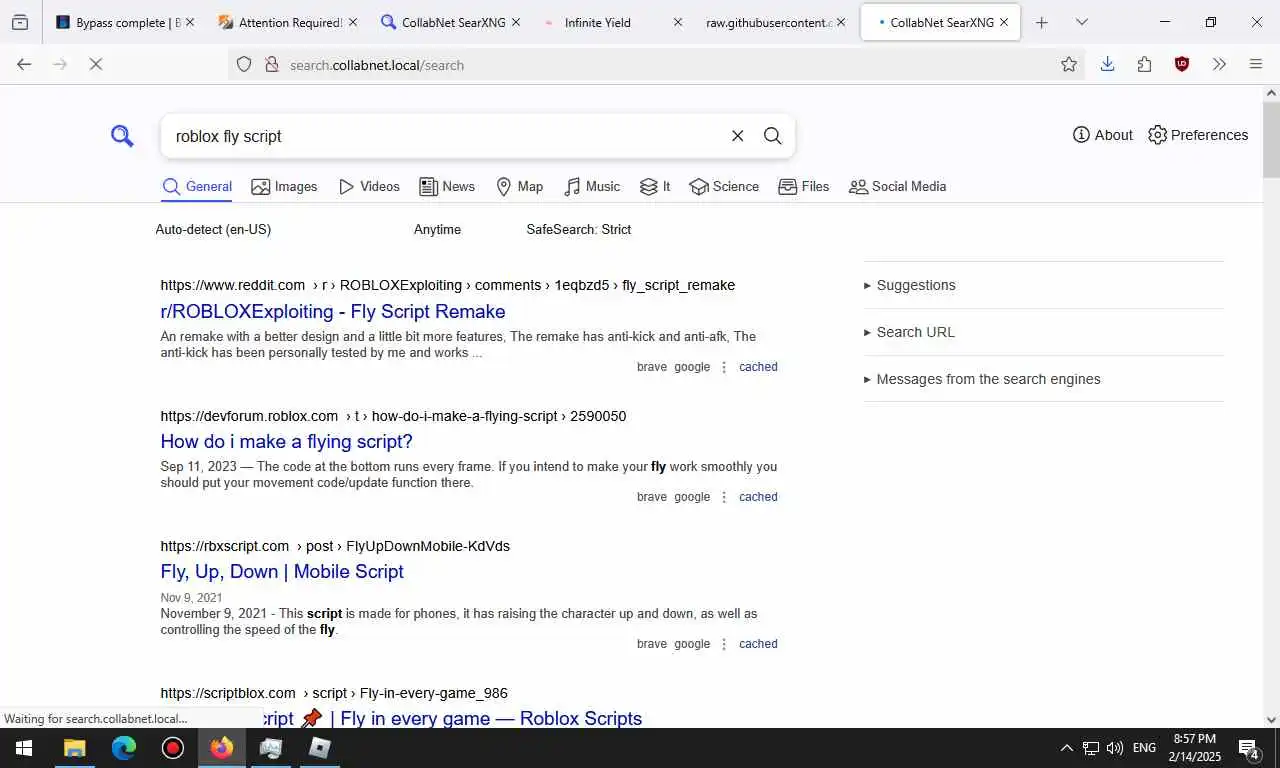Open more options dots for rbxscript result
The image size is (1280, 768).
724,644
